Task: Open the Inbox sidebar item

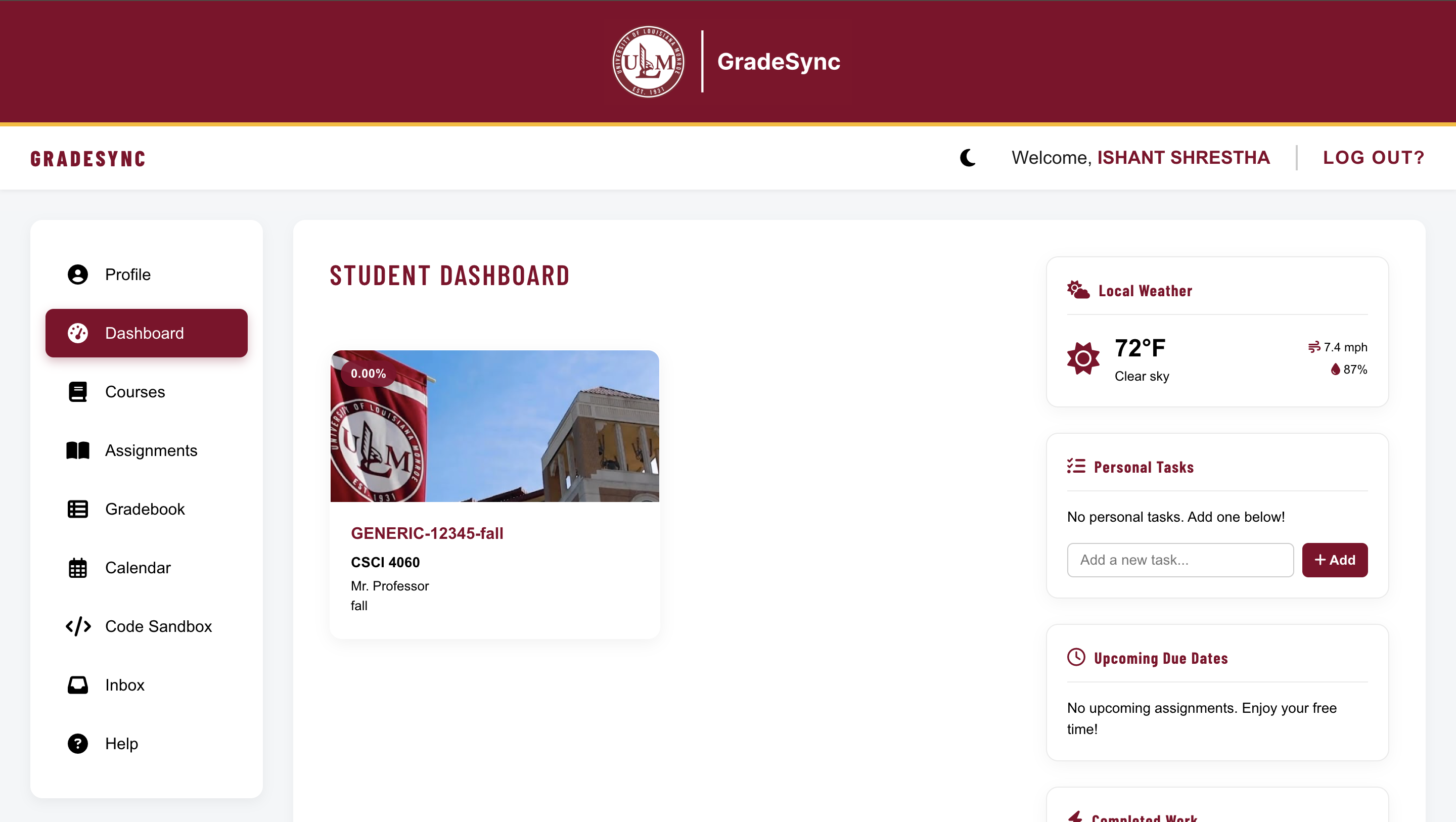Action: (x=147, y=685)
